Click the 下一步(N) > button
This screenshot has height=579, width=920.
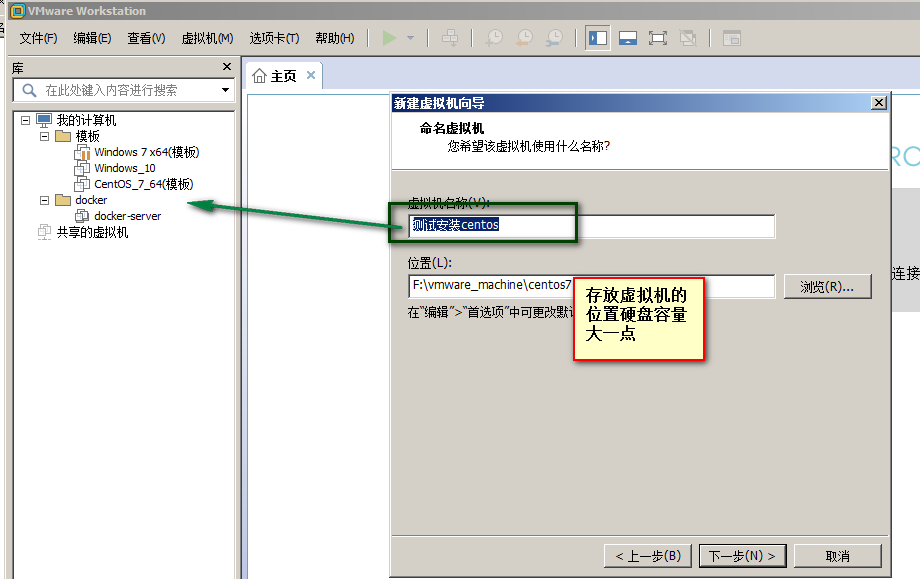pos(742,556)
